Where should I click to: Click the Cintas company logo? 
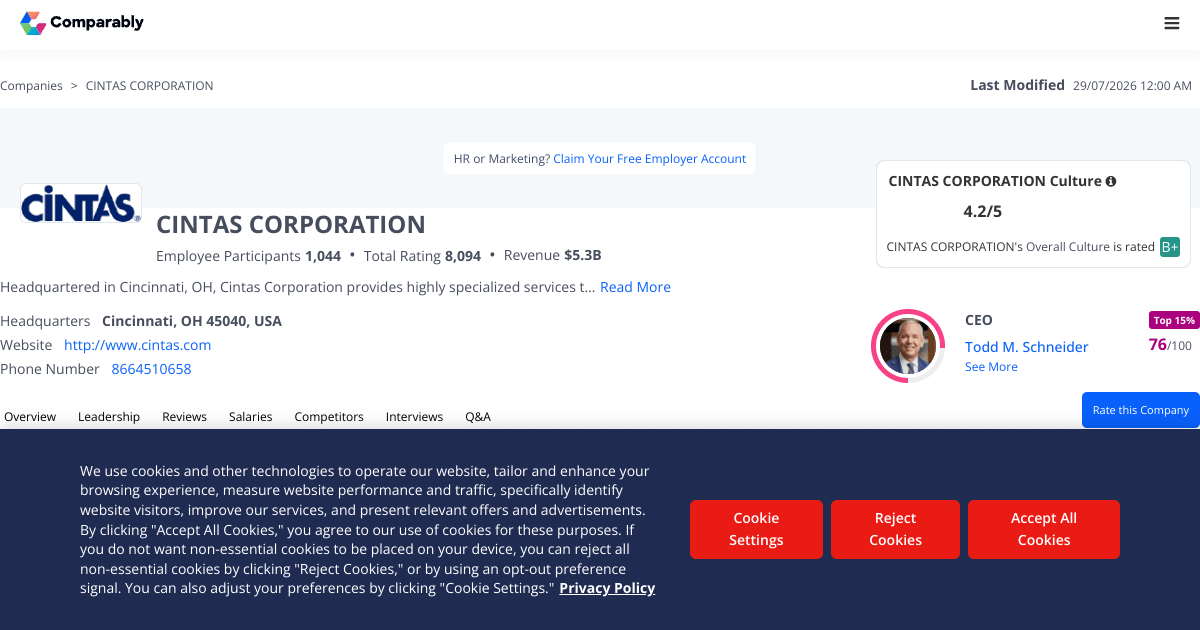click(x=81, y=203)
